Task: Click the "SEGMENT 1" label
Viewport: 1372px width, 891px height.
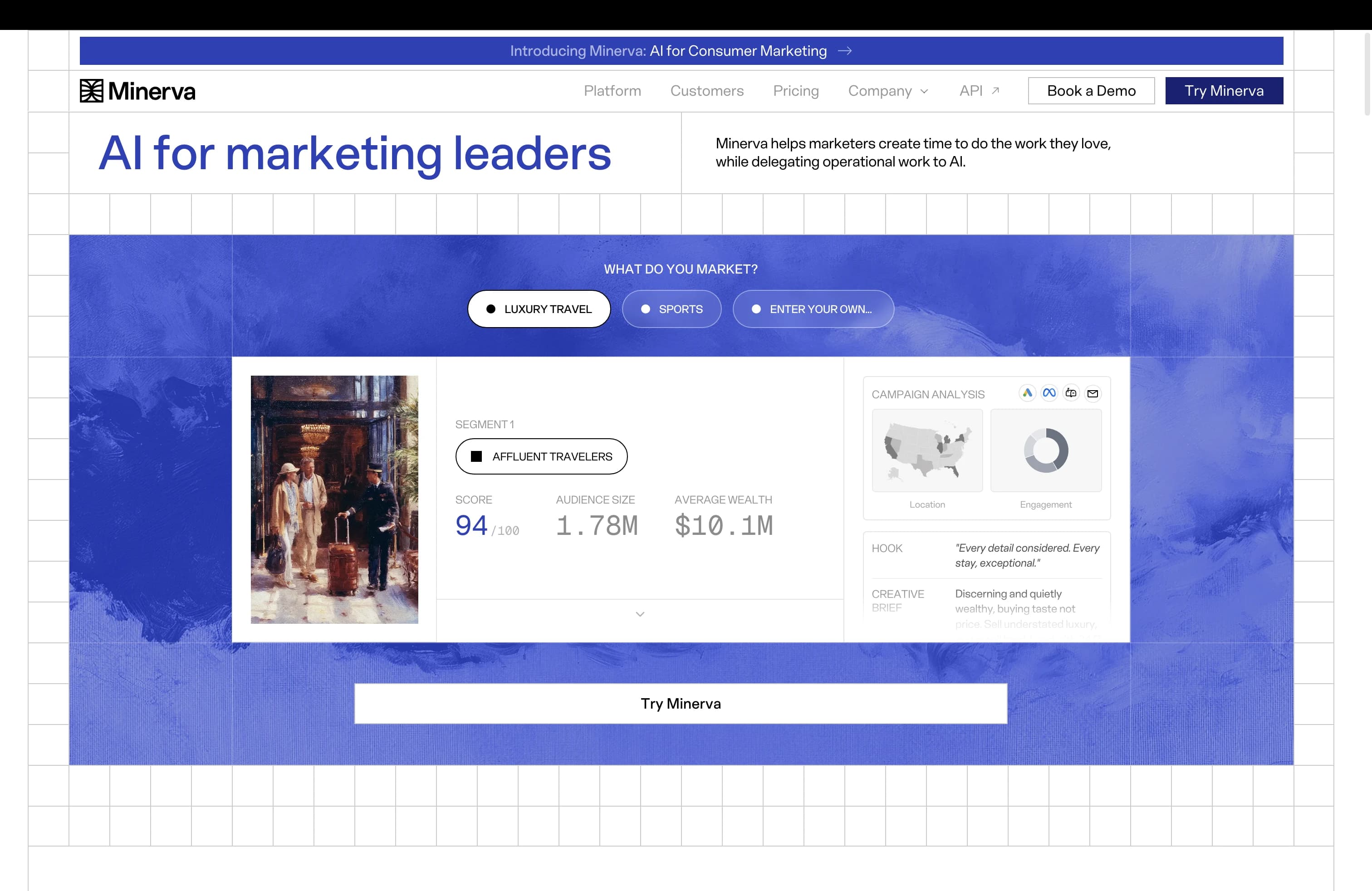Action: click(485, 425)
